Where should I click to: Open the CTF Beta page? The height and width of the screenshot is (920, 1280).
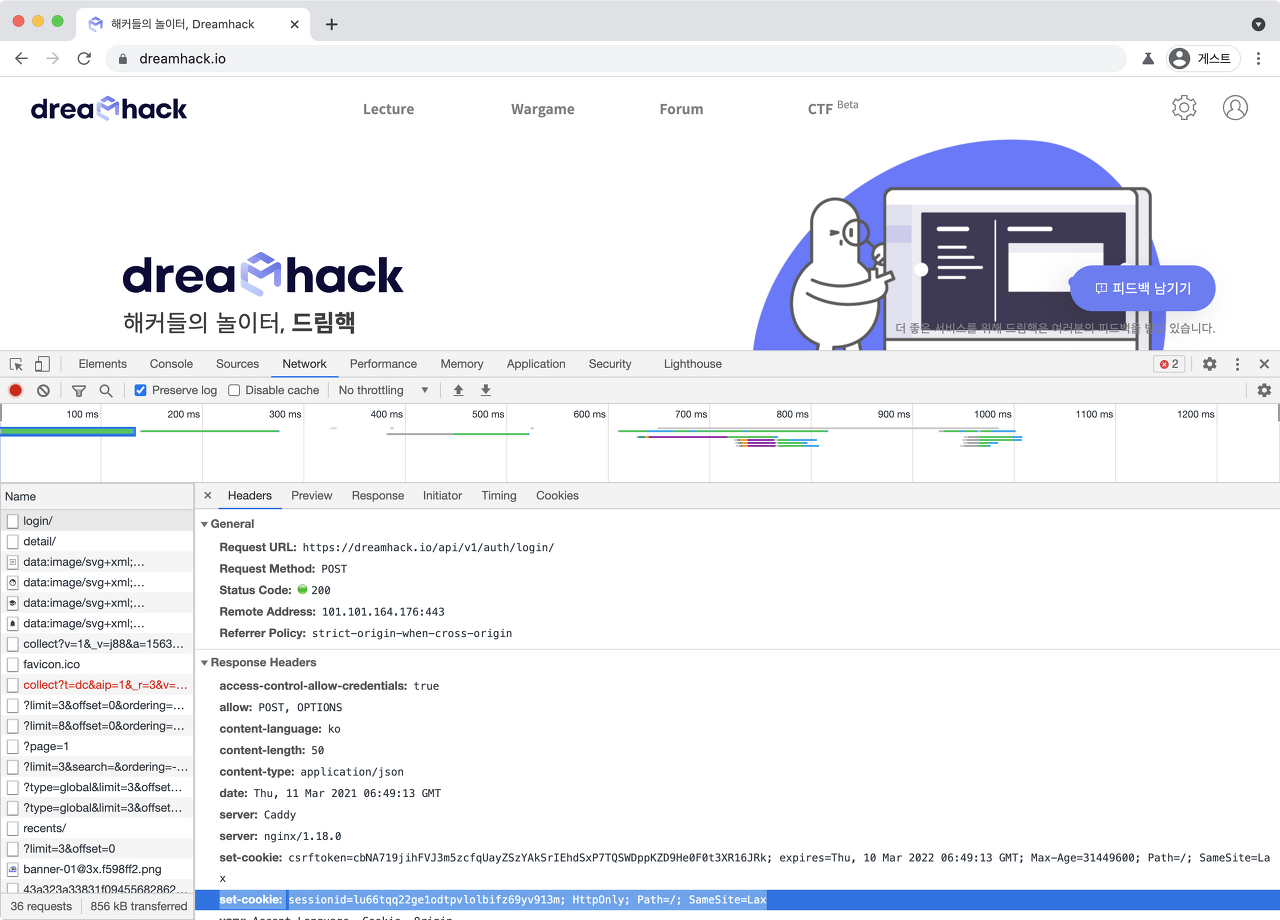832,108
